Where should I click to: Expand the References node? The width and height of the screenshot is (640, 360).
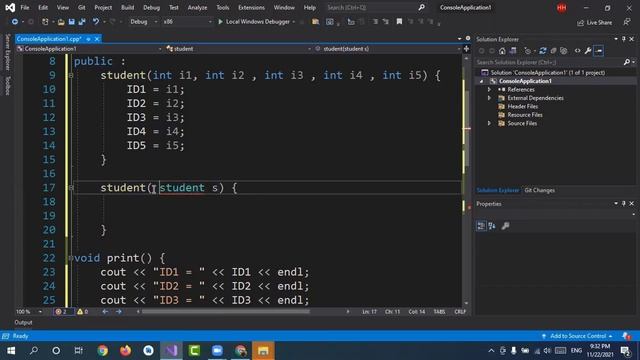[x=489, y=89]
